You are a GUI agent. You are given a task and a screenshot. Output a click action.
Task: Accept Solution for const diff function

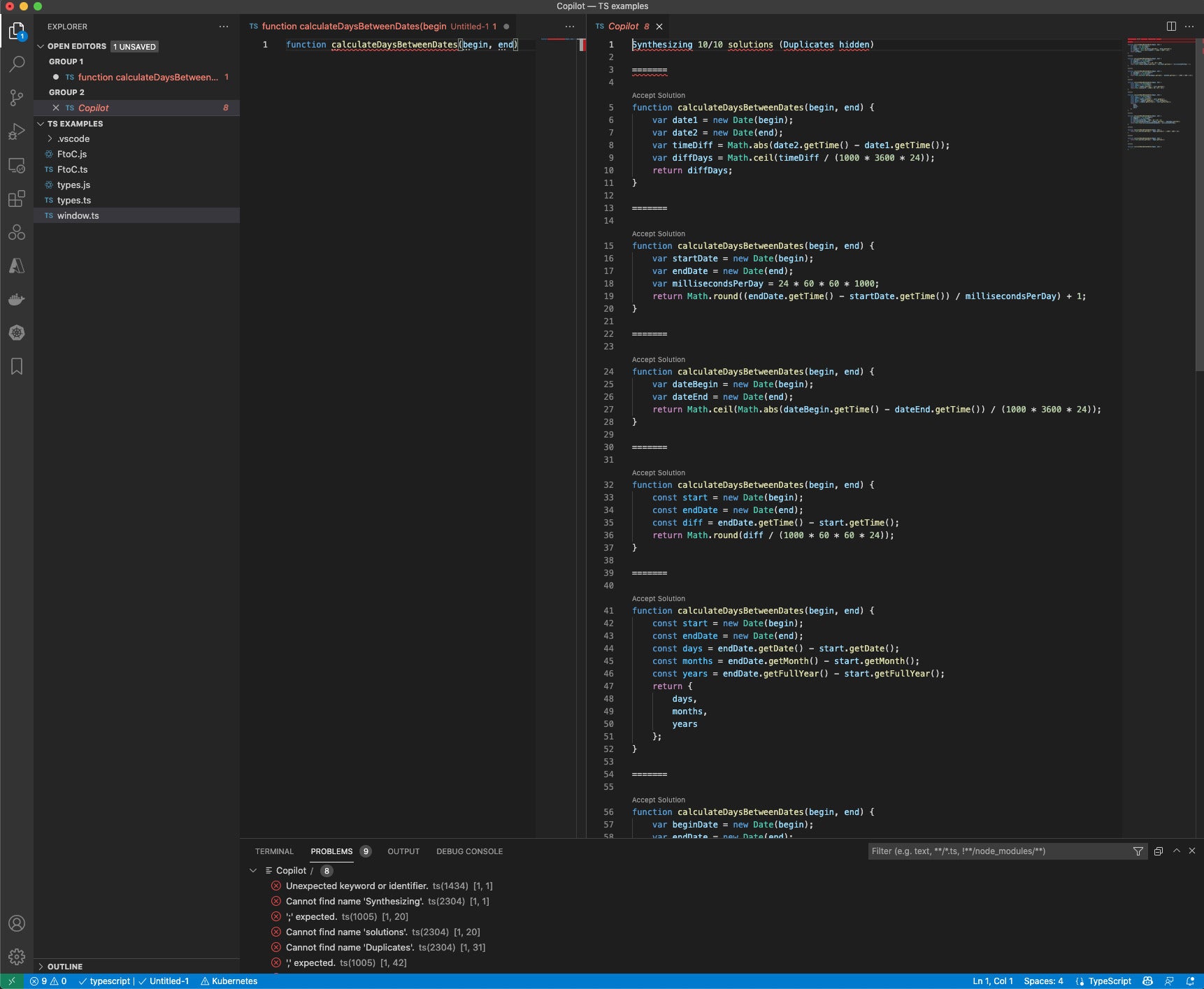tap(658, 472)
